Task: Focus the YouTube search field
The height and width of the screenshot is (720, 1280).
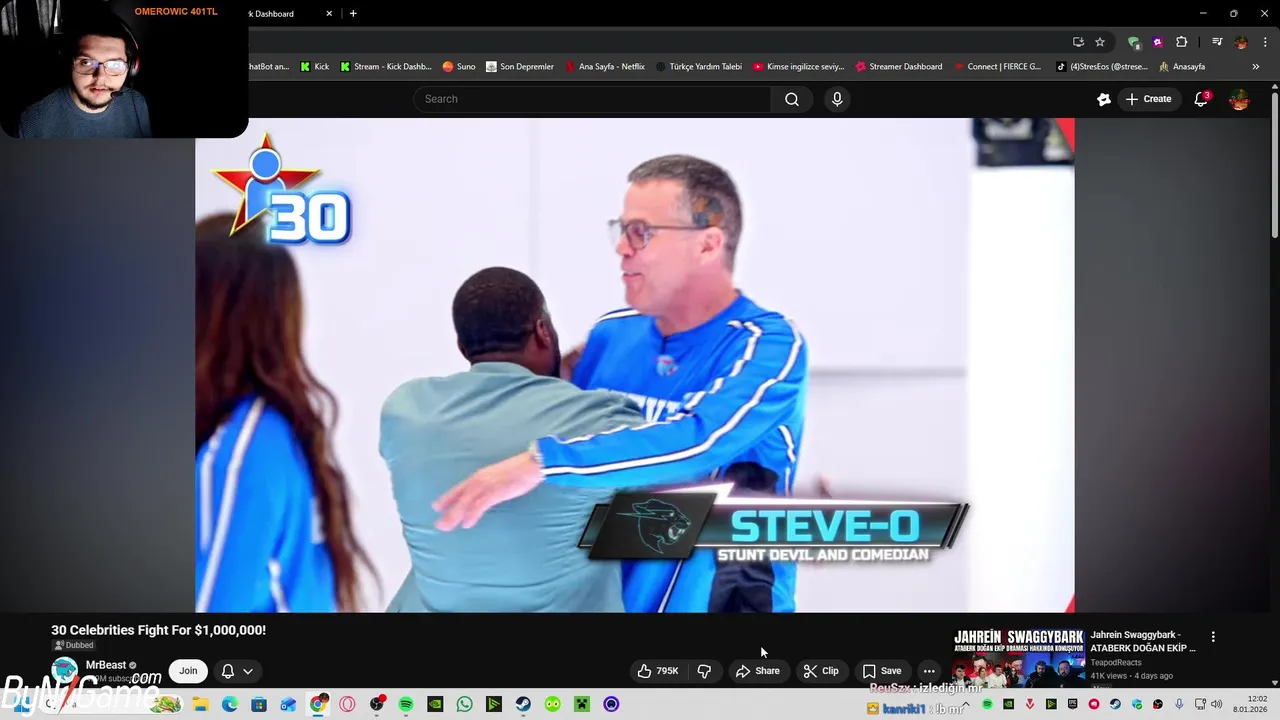Action: (x=592, y=99)
